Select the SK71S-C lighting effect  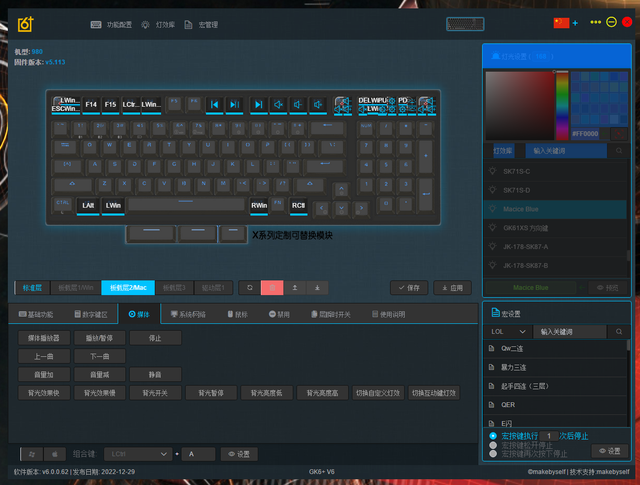[x=555, y=171]
